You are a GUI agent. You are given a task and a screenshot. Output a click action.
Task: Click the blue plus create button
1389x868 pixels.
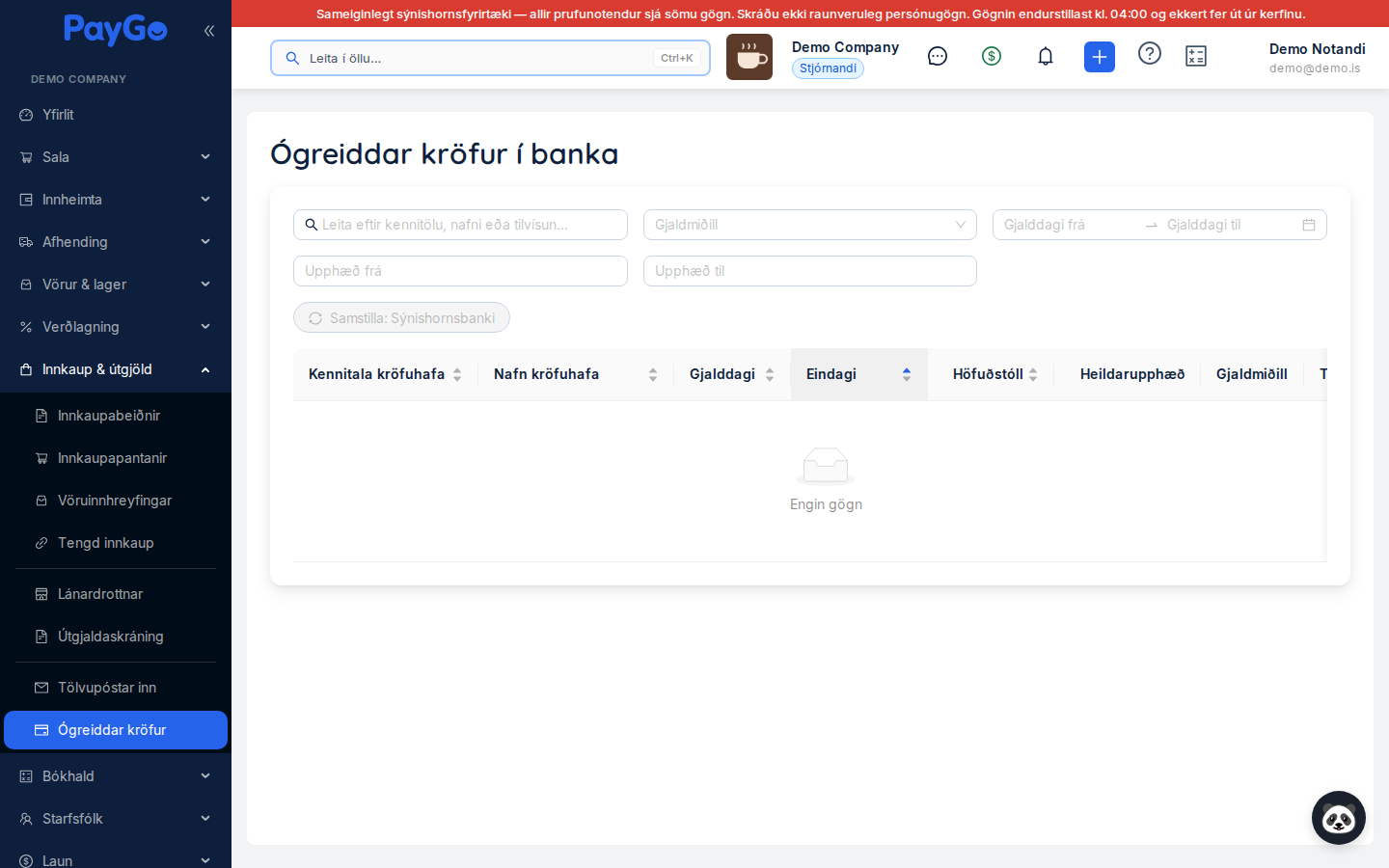[x=1100, y=57]
